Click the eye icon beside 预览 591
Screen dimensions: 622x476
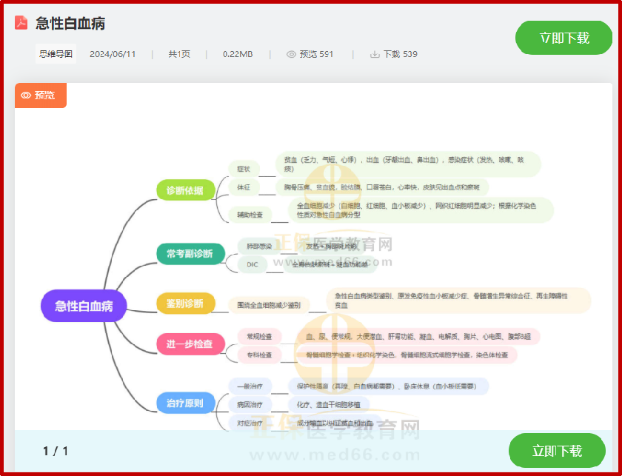click(292, 54)
